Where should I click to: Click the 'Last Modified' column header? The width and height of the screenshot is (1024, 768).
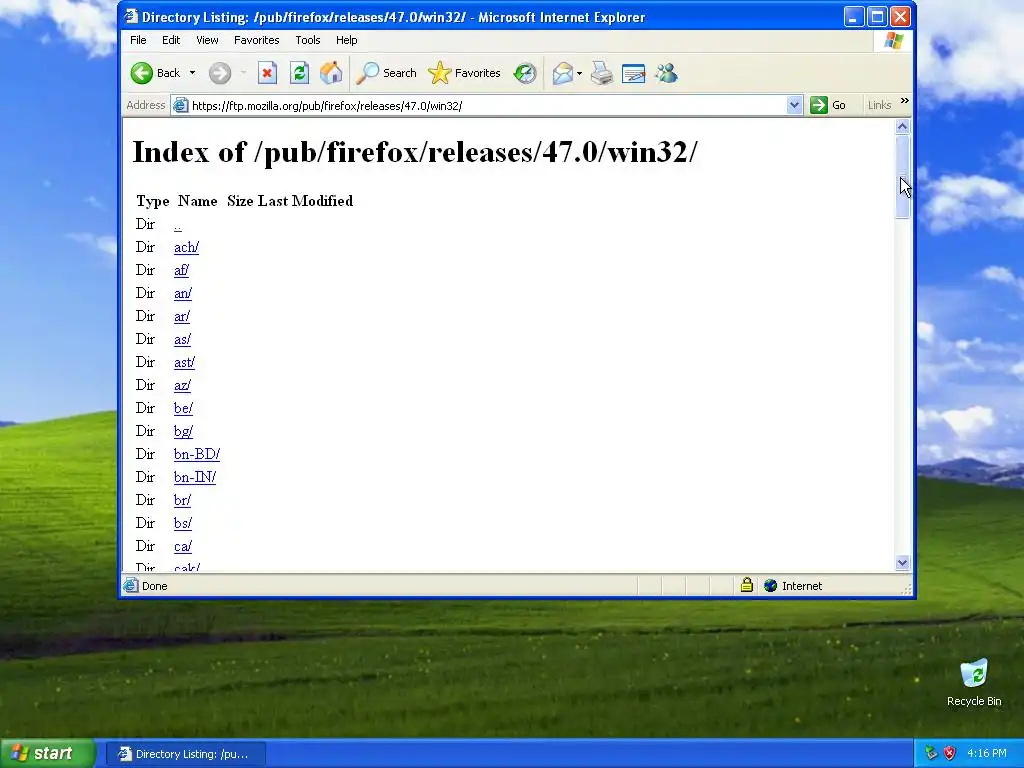pyautogui.click(x=305, y=201)
